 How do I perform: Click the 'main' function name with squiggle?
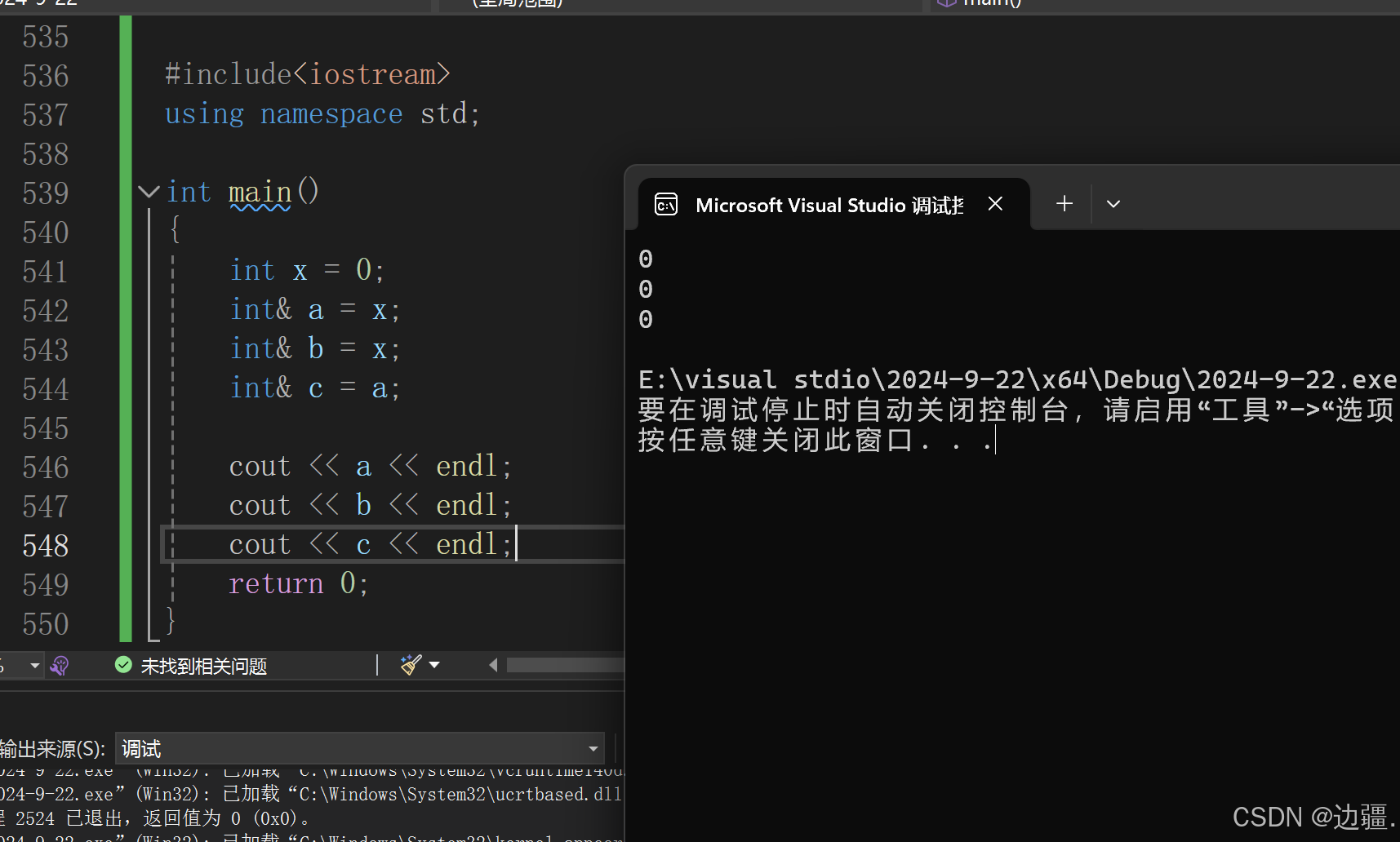click(260, 193)
